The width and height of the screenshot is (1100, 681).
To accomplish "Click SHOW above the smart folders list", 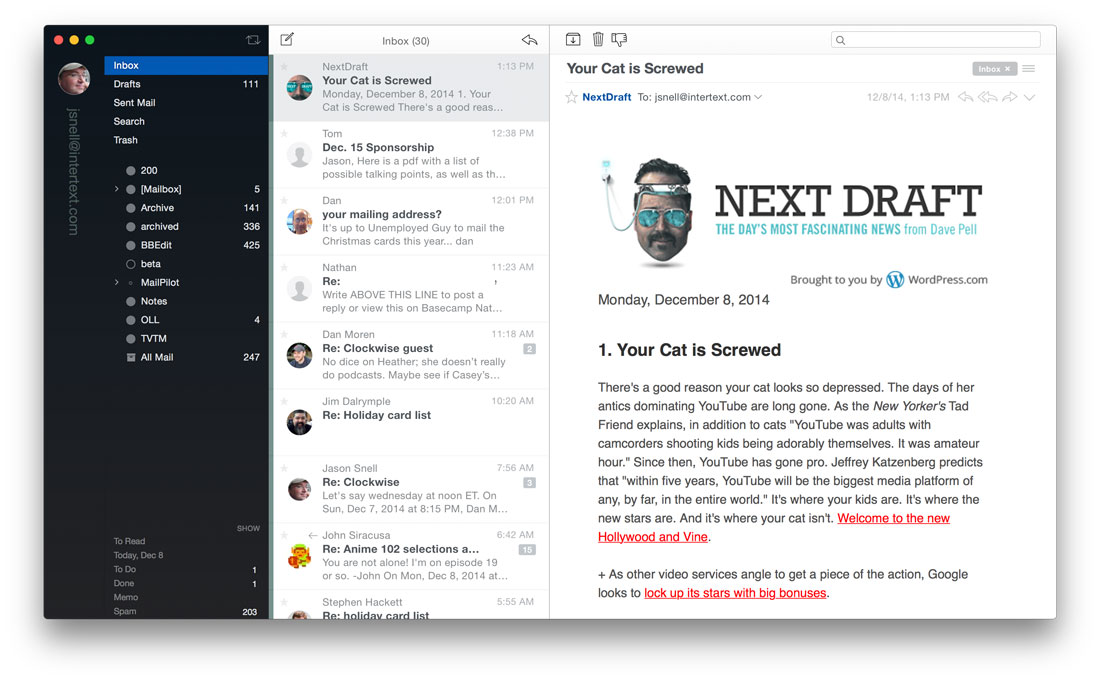I will coord(248,528).
